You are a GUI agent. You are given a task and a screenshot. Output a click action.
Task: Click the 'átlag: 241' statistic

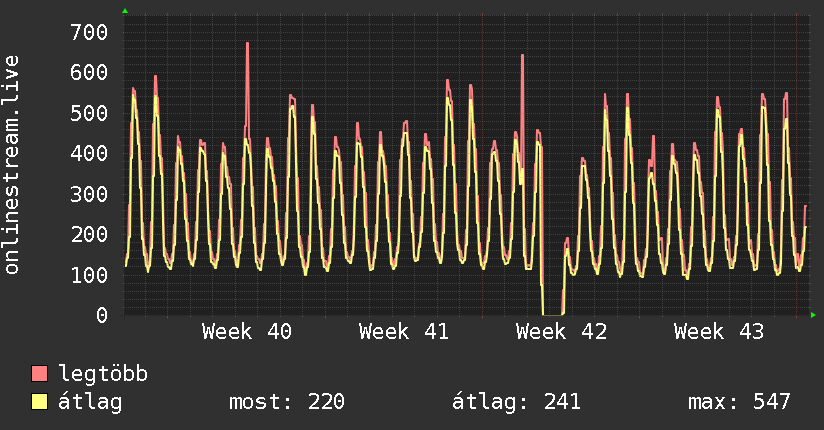coord(516,402)
